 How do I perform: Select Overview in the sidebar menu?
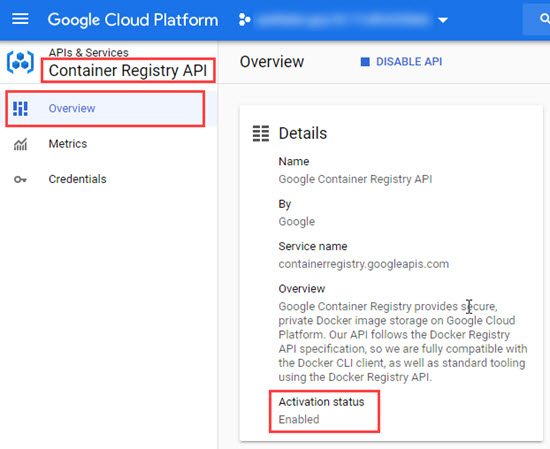(x=105, y=108)
